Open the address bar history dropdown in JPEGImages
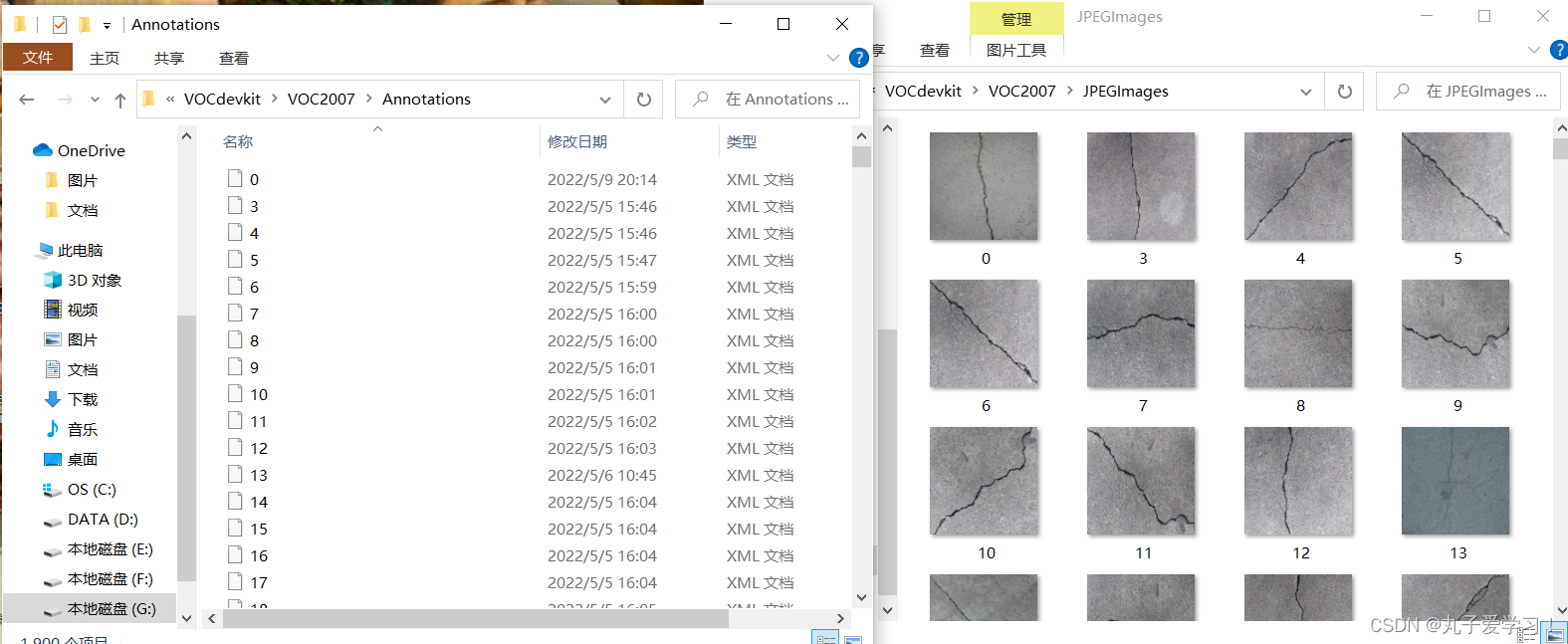 click(x=1305, y=92)
